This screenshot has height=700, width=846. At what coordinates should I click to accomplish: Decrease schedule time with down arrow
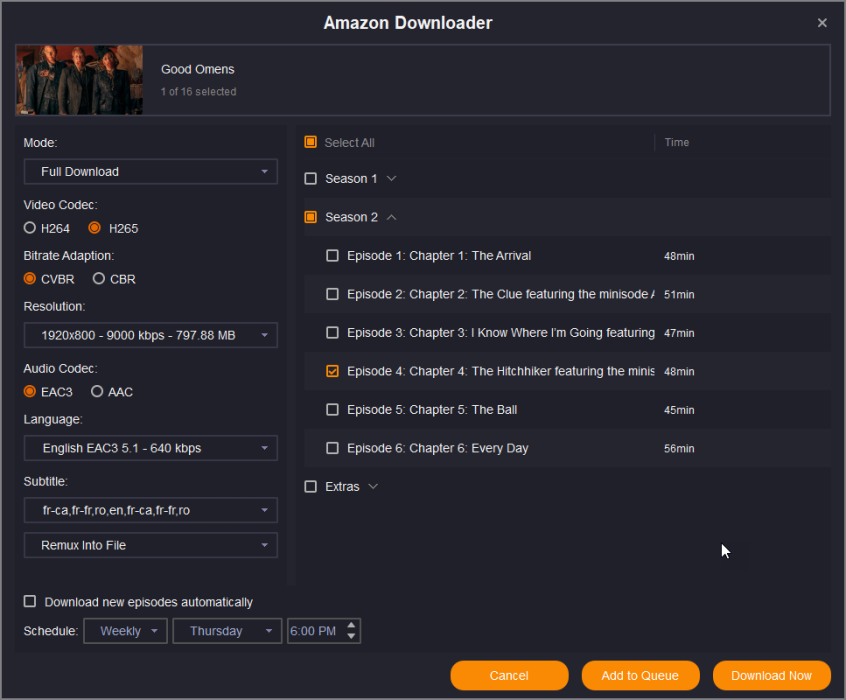click(x=351, y=636)
